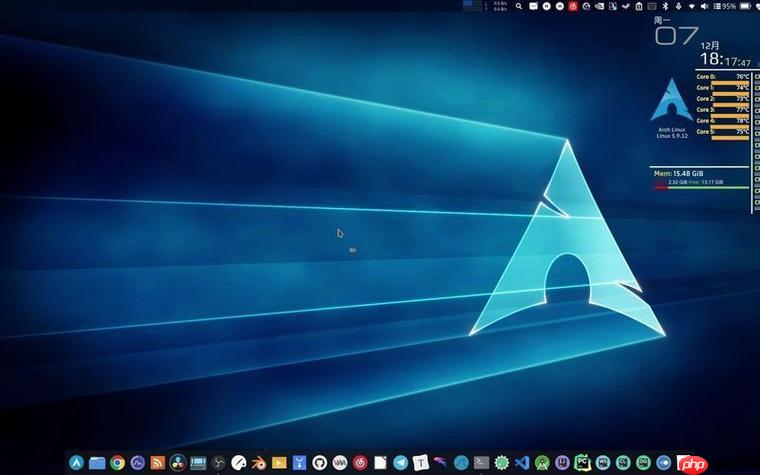Launch Telegram from the dock

[x=400, y=463]
